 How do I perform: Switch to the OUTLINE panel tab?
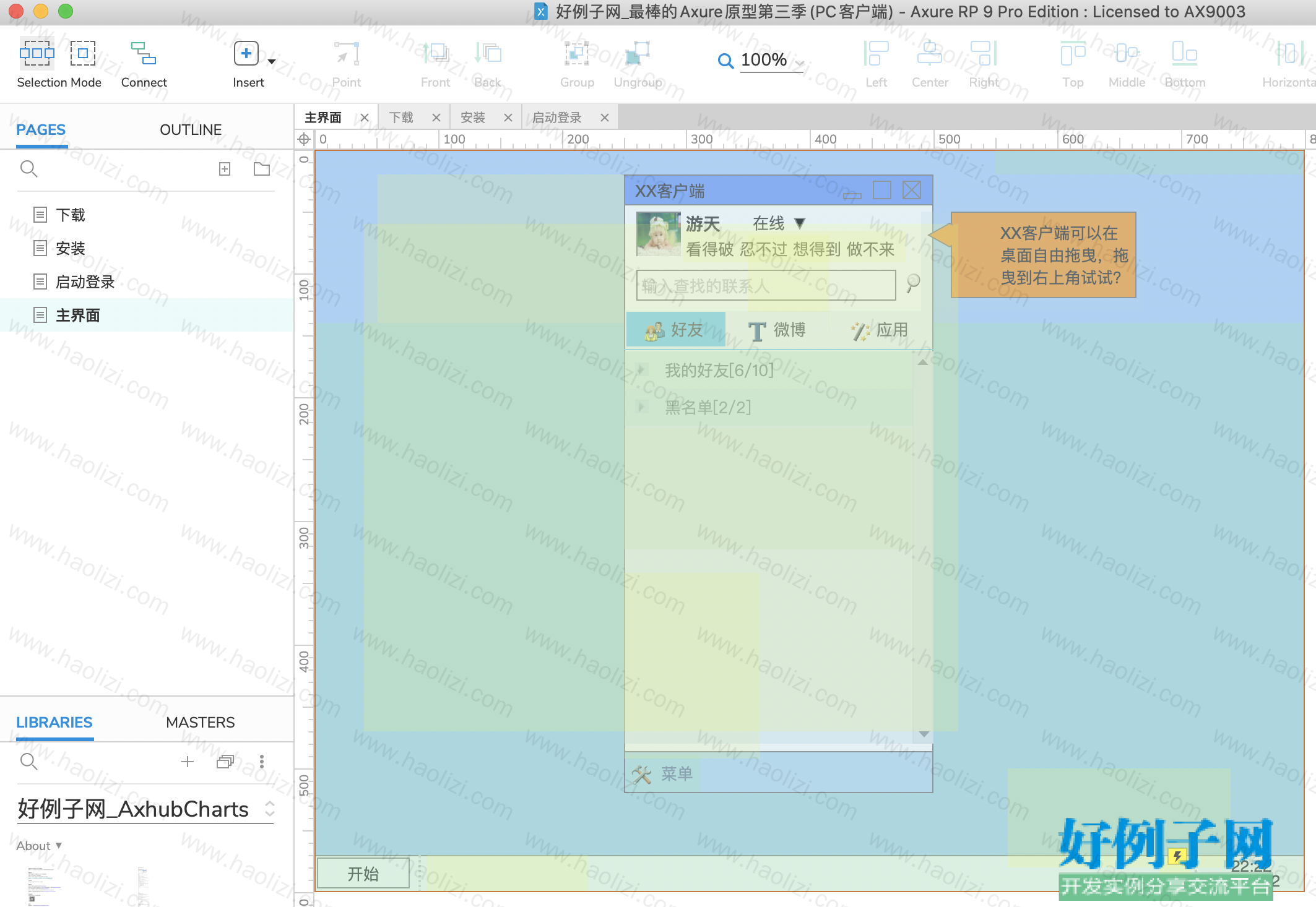coord(191,130)
